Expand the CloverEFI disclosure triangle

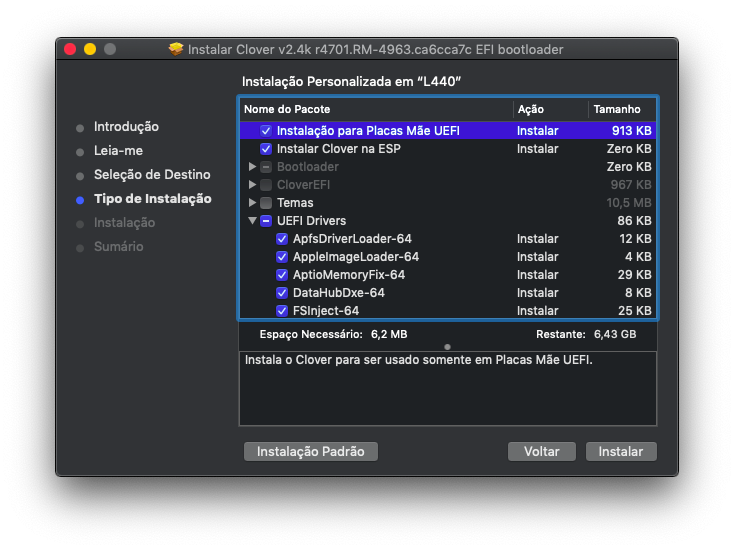(x=252, y=185)
